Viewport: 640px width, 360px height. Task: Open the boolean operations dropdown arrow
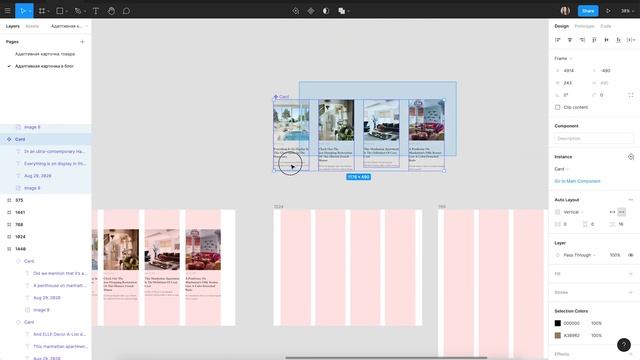349,11
